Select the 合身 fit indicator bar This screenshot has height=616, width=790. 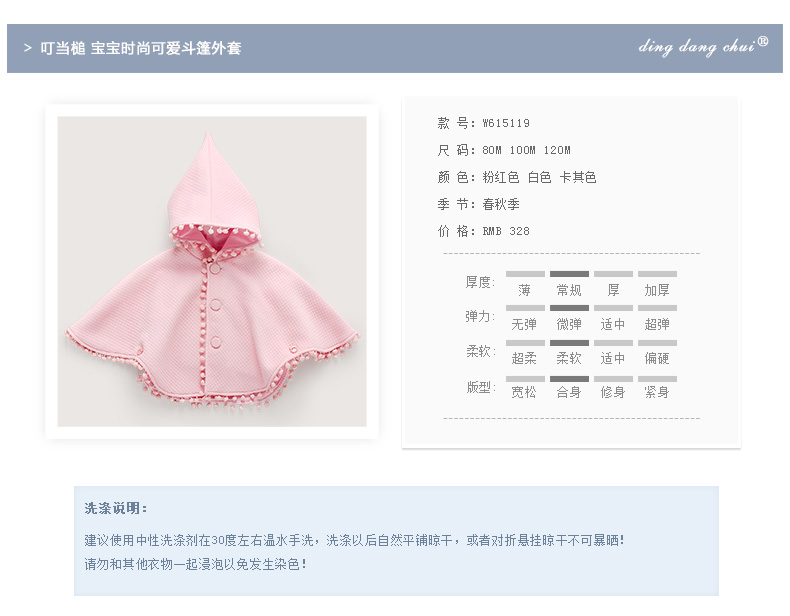[569, 379]
